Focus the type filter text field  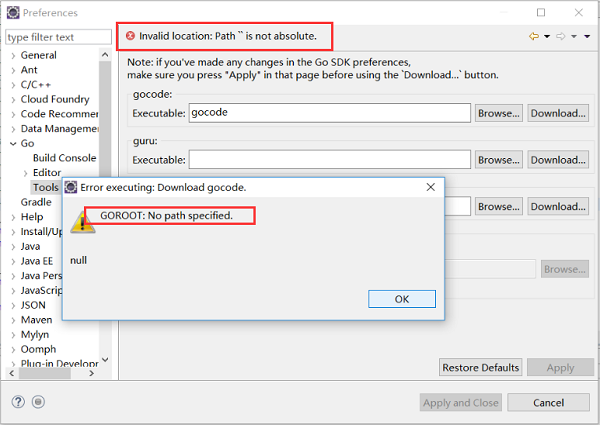[59, 37]
